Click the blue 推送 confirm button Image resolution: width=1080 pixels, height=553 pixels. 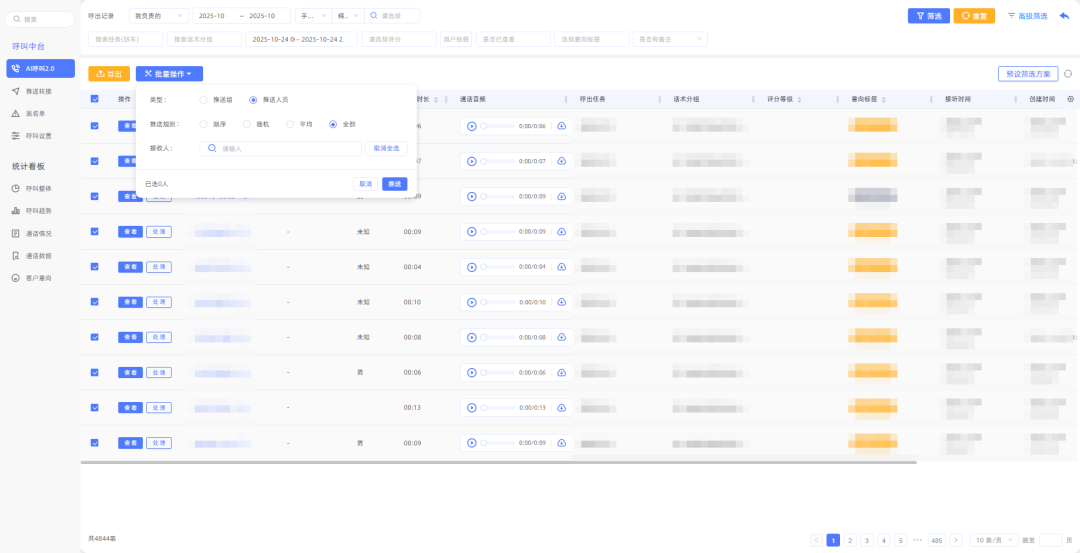394,184
